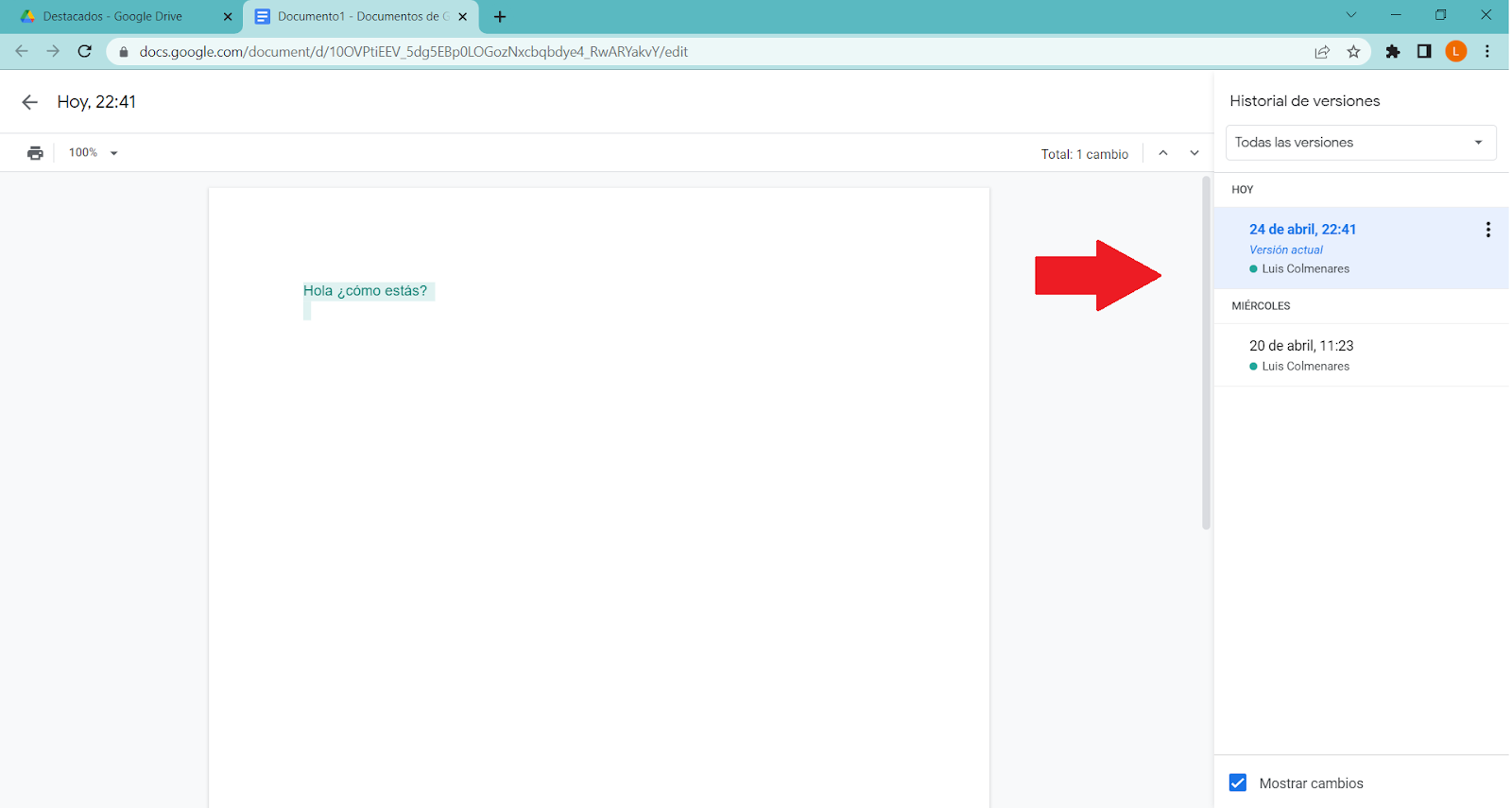Open a new browser tab
This screenshot has width=1512, height=808.
point(500,17)
